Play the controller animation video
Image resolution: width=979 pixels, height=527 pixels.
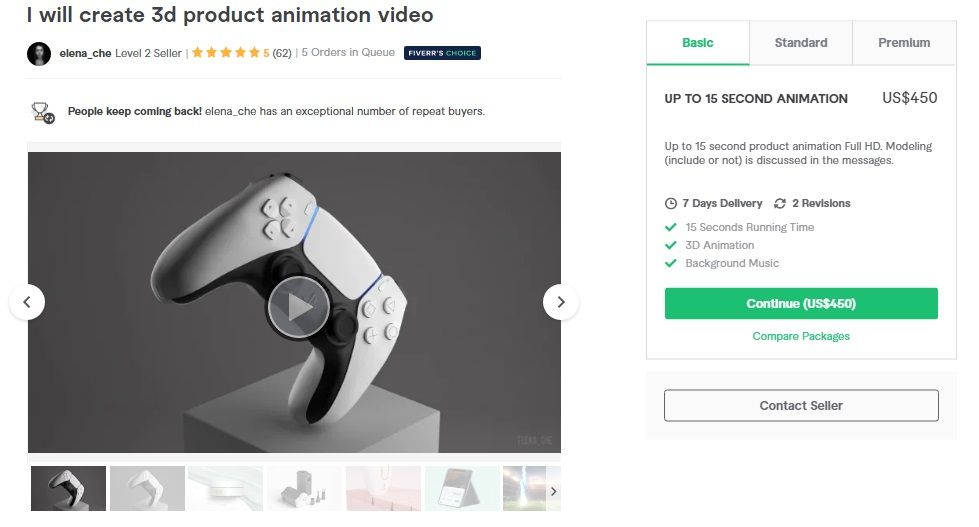pyautogui.click(x=299, y=307)
